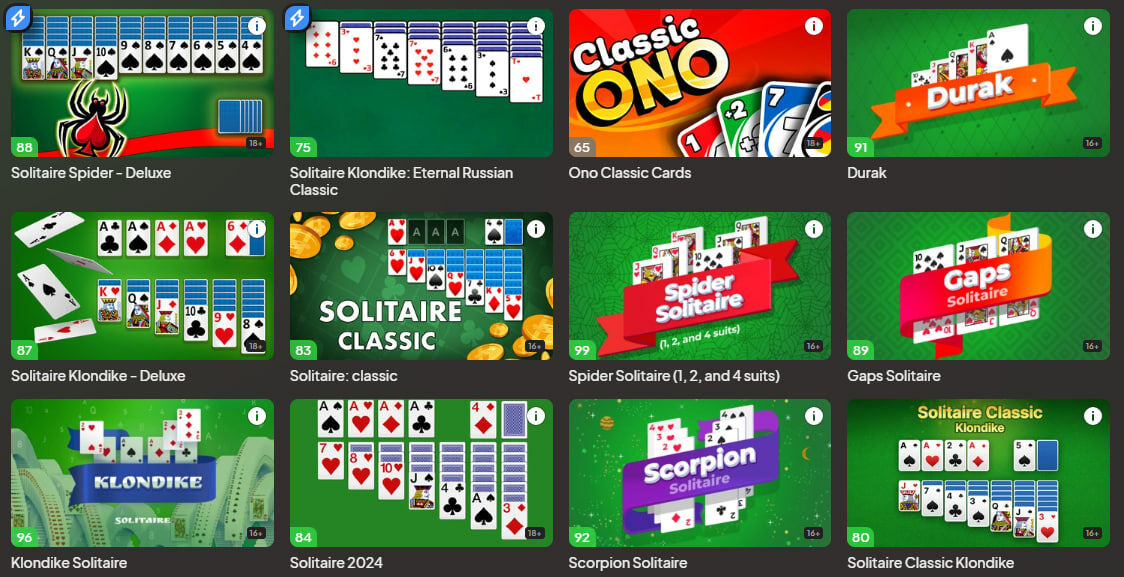Click info icon on Solitaire Spider Deluxe
Viewport: 1124px width, 577px height.
[257, 27]
